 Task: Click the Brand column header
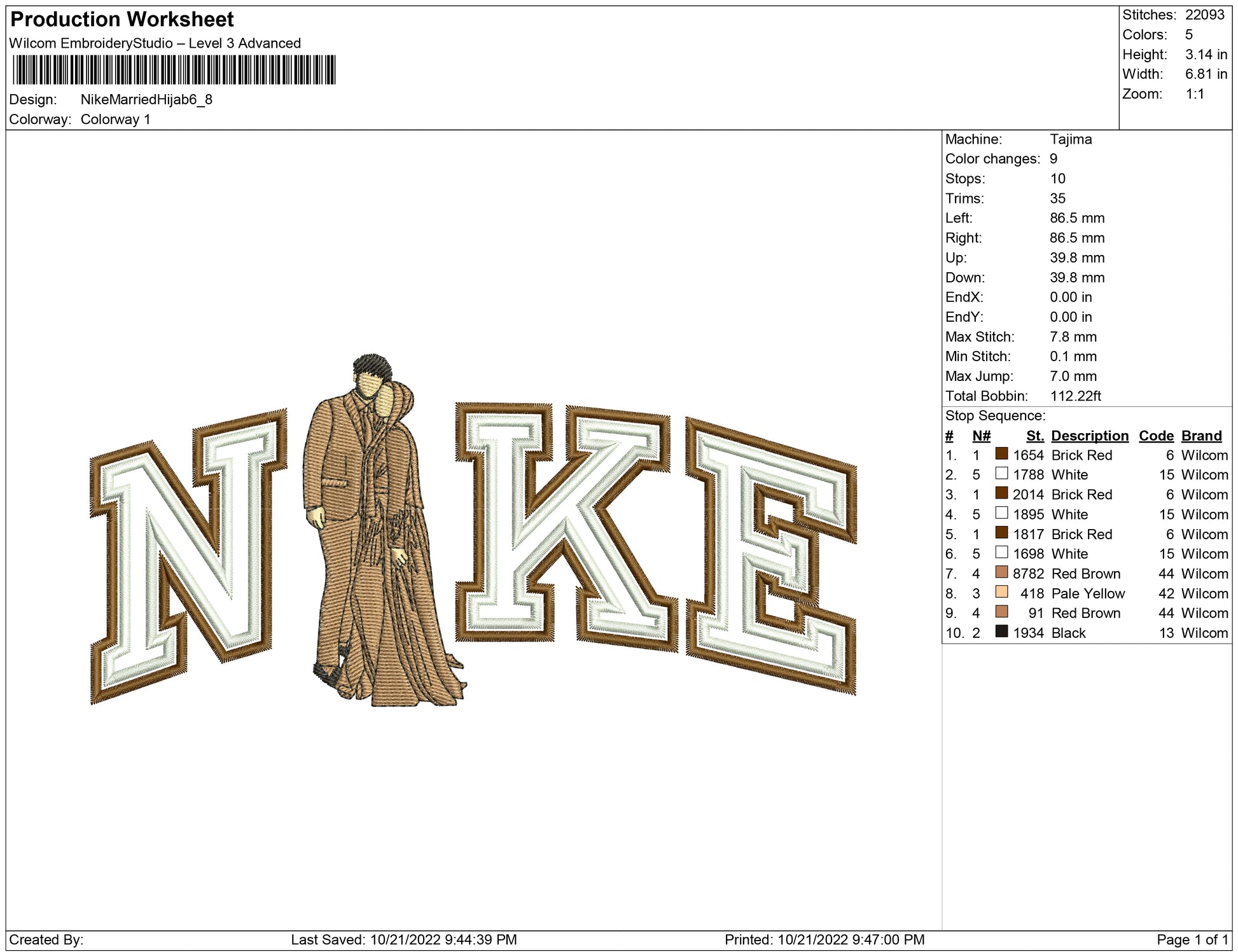[x=1201, y=436]
